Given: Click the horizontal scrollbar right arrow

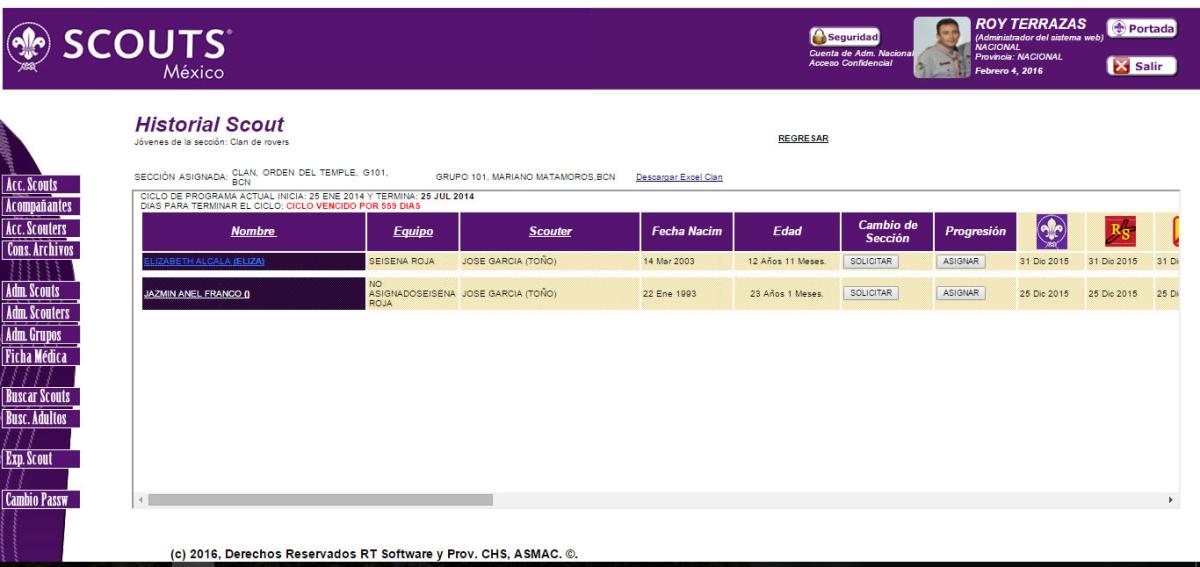Looking at the screenshot, I should click(x=1170, y=499).
